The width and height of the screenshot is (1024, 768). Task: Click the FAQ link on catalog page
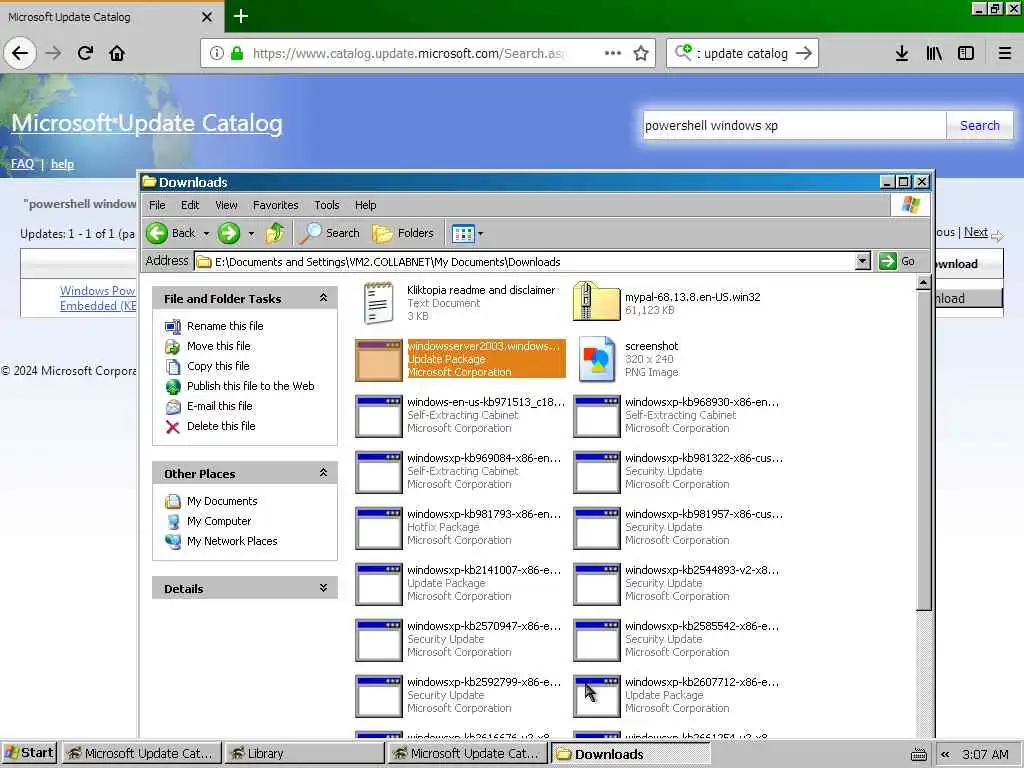coord(22,164)
